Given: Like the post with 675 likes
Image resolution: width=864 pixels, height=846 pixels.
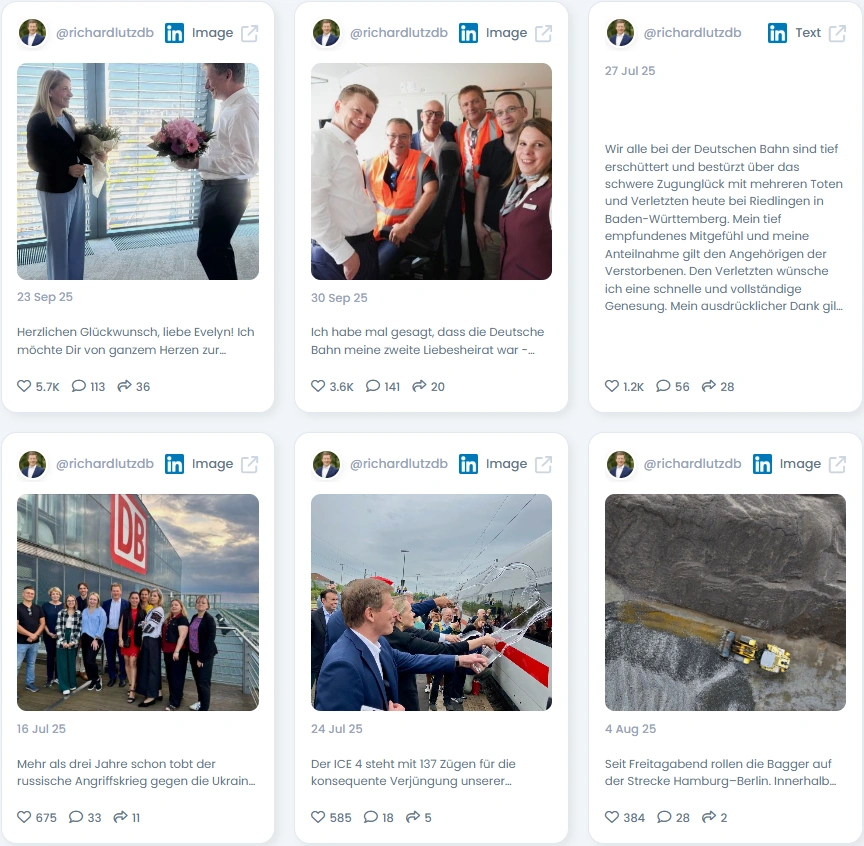Looking at the screenshot, I should click(24, 817).
